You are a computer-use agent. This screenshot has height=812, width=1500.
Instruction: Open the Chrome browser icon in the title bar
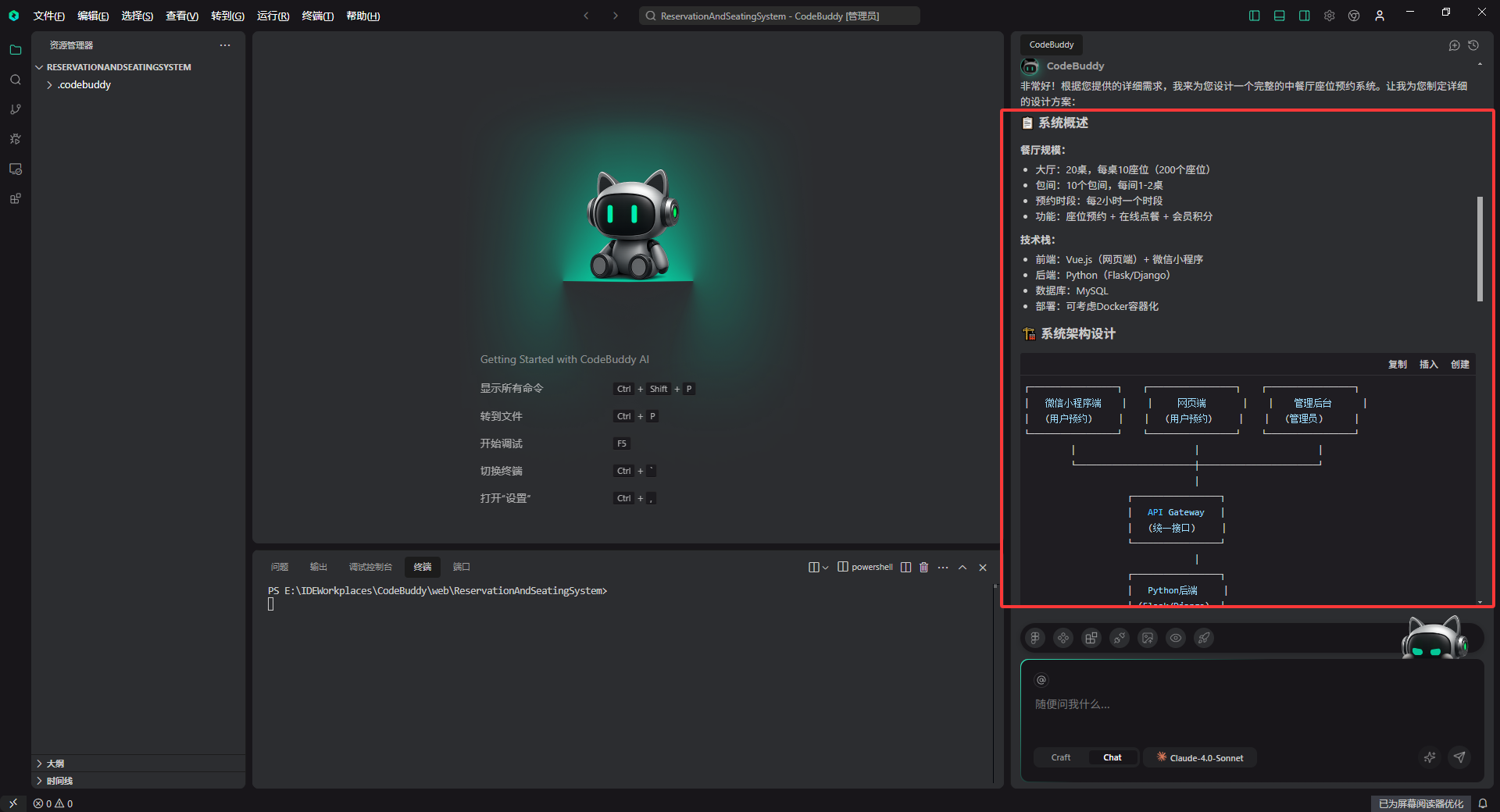pos(1354,16)
